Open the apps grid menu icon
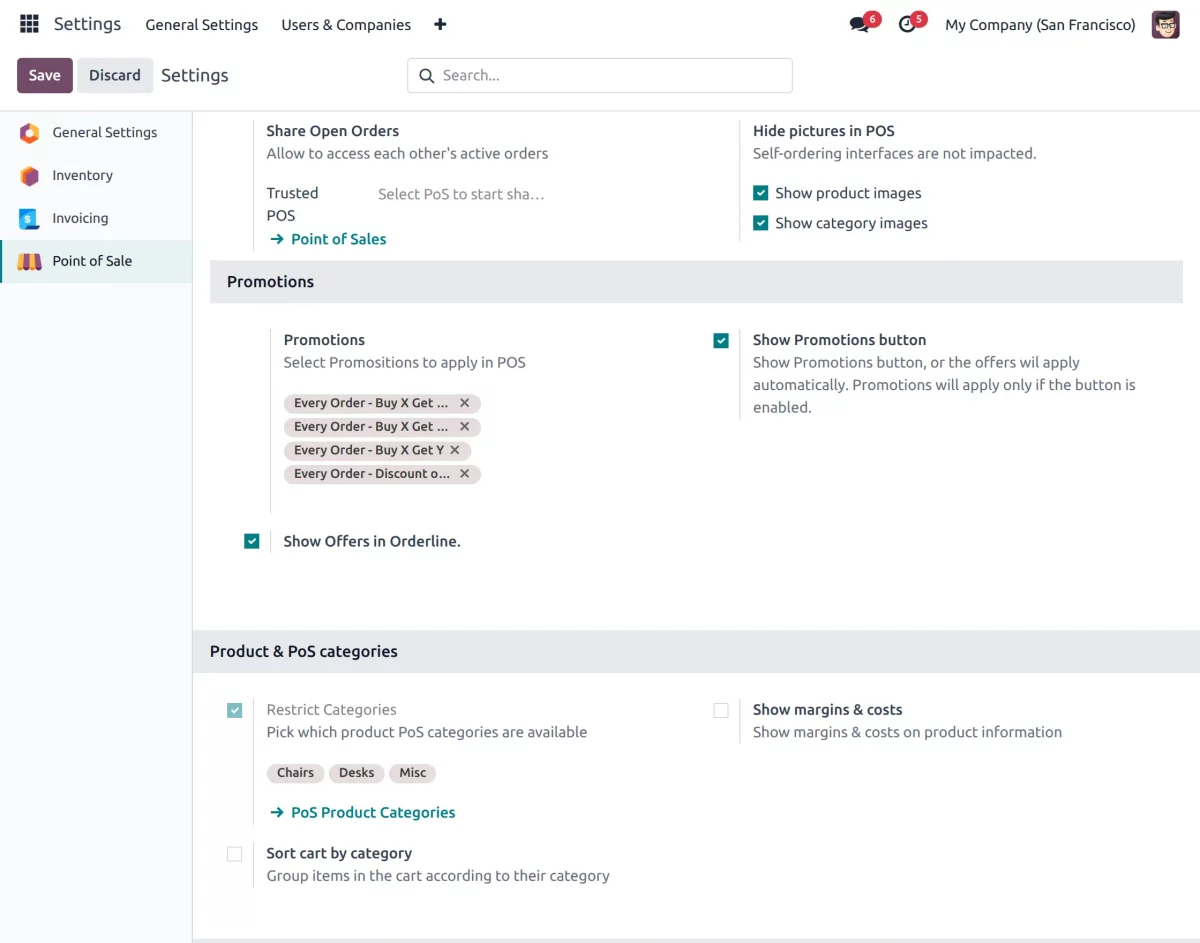Image resolution: width=1200 pixels, height=943 pixels. click(x=29, y=24)
